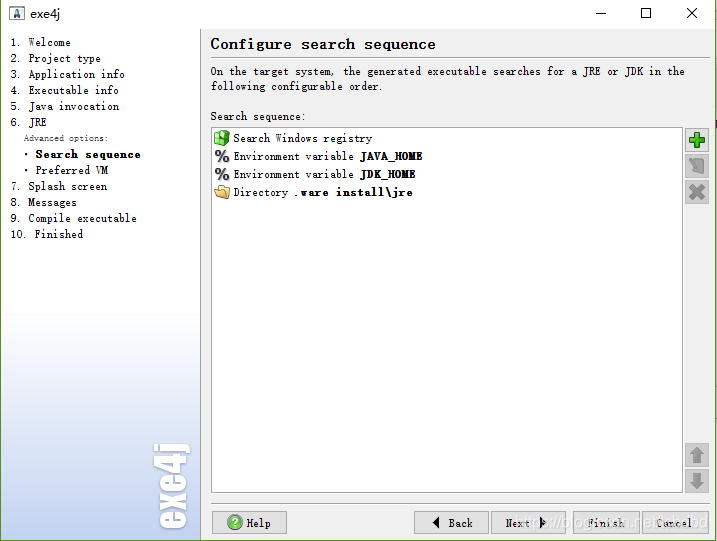
Task: Open step 8 Messages
Action: coord(43,202)
